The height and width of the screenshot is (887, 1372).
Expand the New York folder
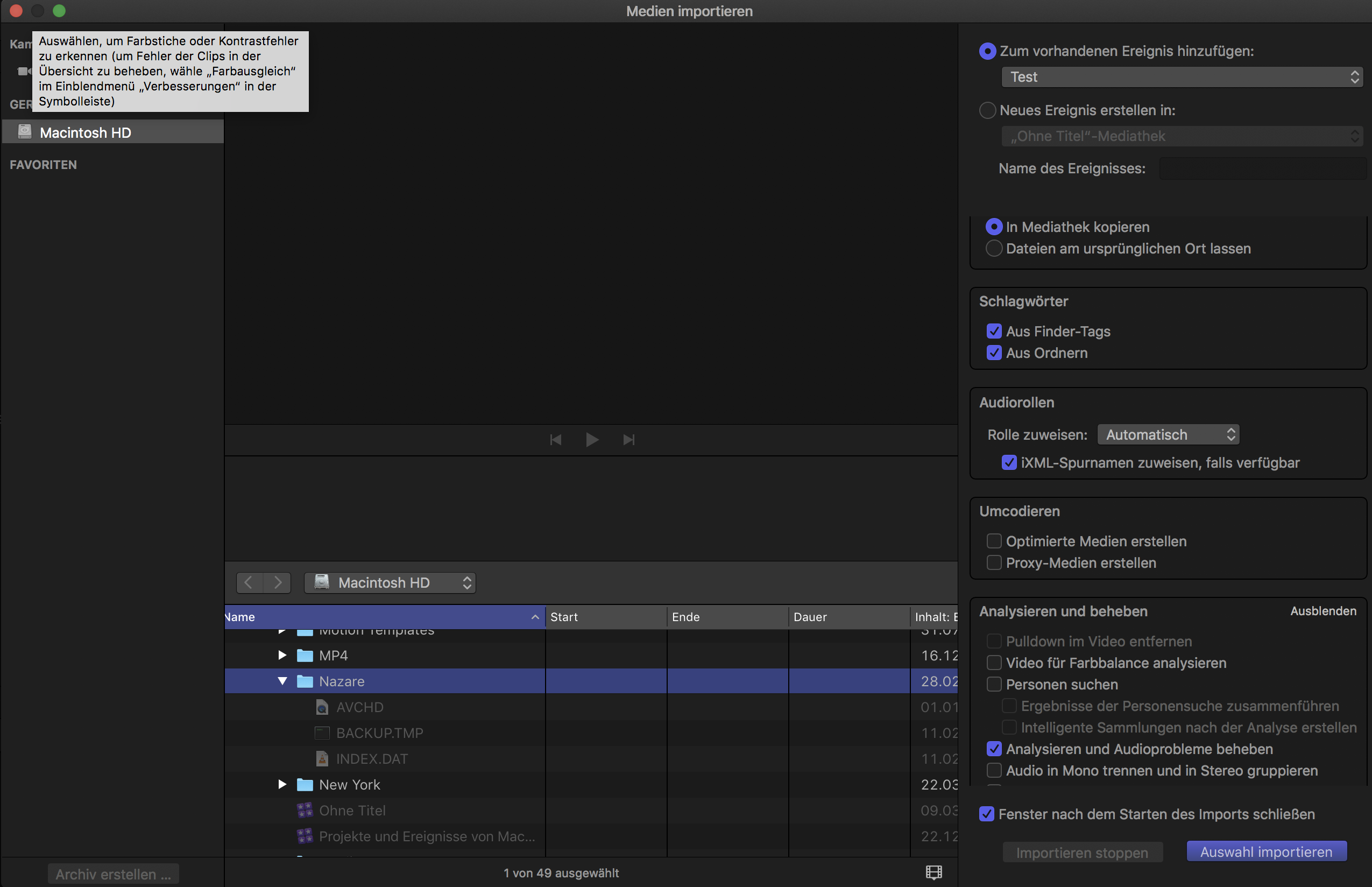click(x=282, y=785)
